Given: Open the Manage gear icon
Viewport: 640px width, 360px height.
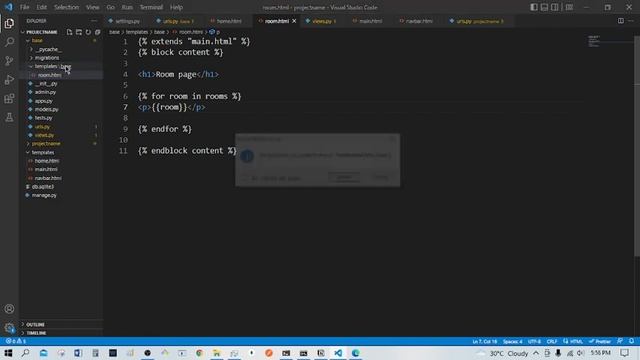Looking at the screenshot, I should coord(9,327).
